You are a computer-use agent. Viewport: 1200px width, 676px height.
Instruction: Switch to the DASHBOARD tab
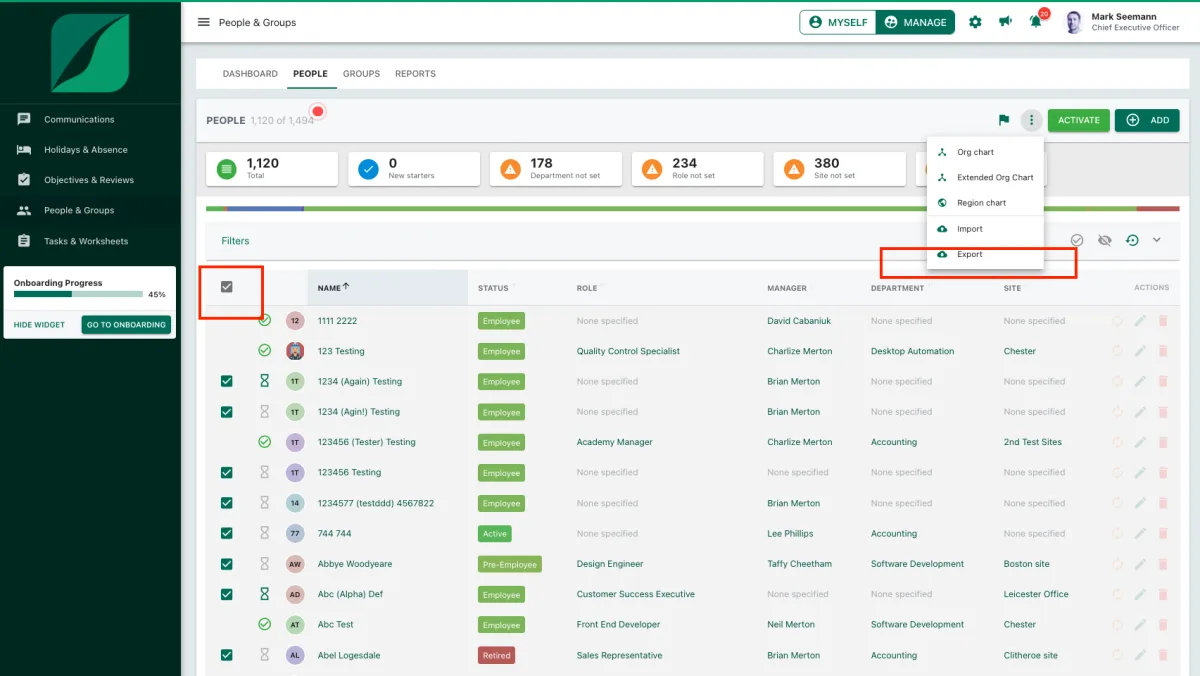pos(250,74)
